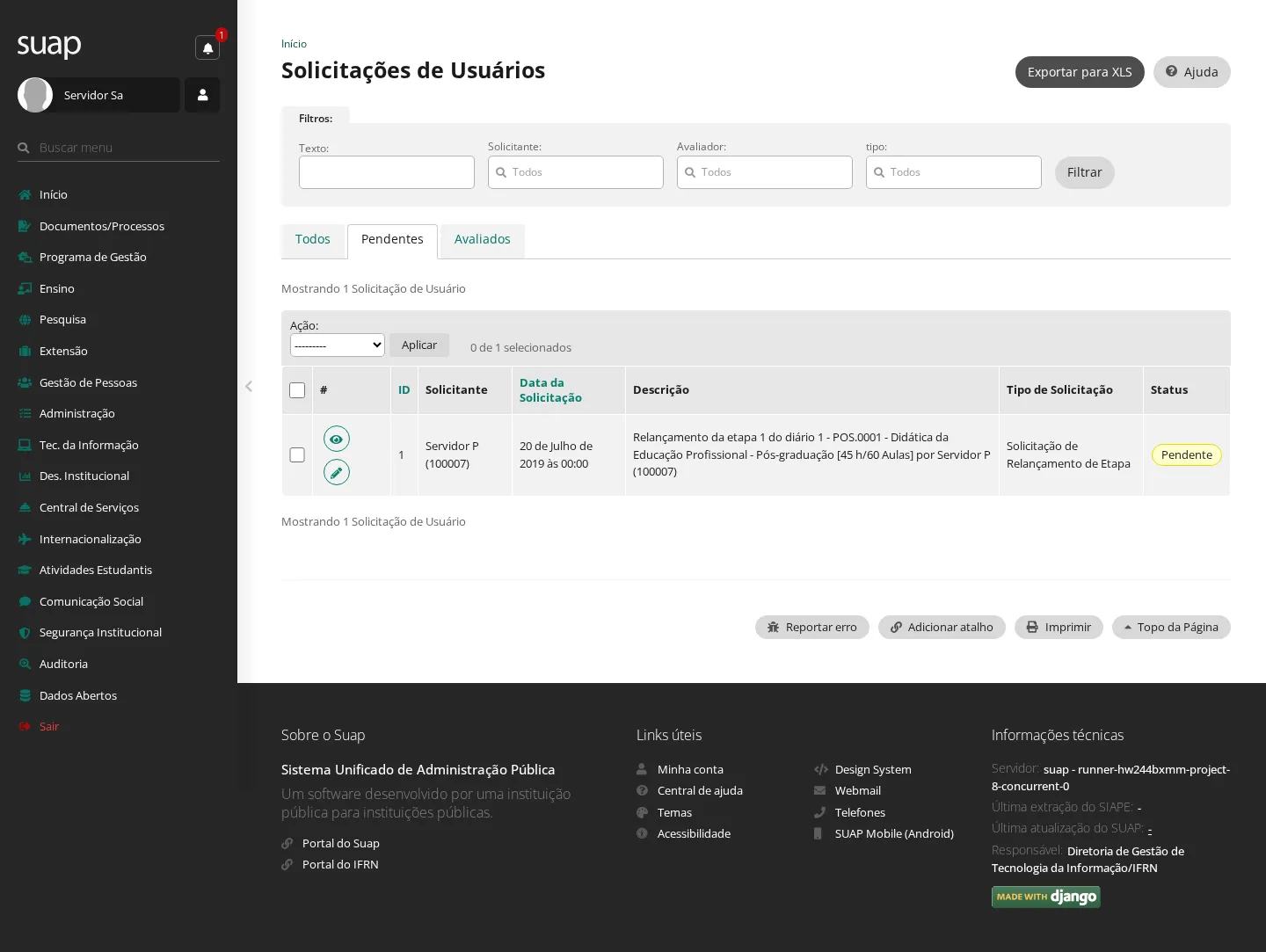Open the Avaliador filter dropdown
This screenshot has height=952, width=1266.
coord(765,172)
